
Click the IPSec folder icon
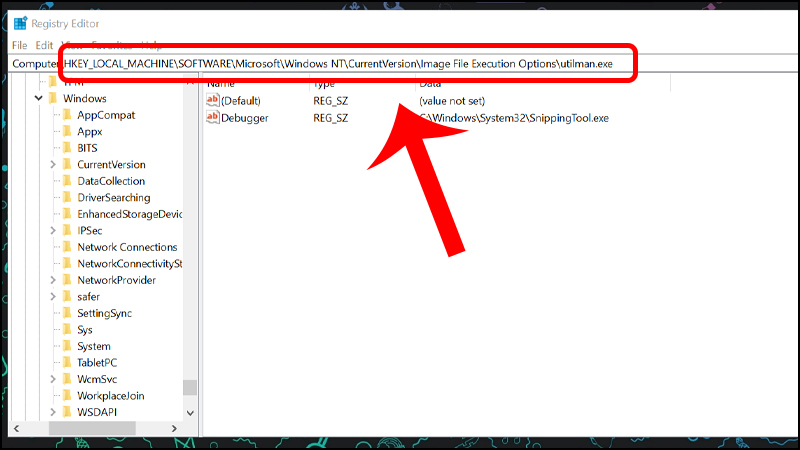[x=67, y=230]
